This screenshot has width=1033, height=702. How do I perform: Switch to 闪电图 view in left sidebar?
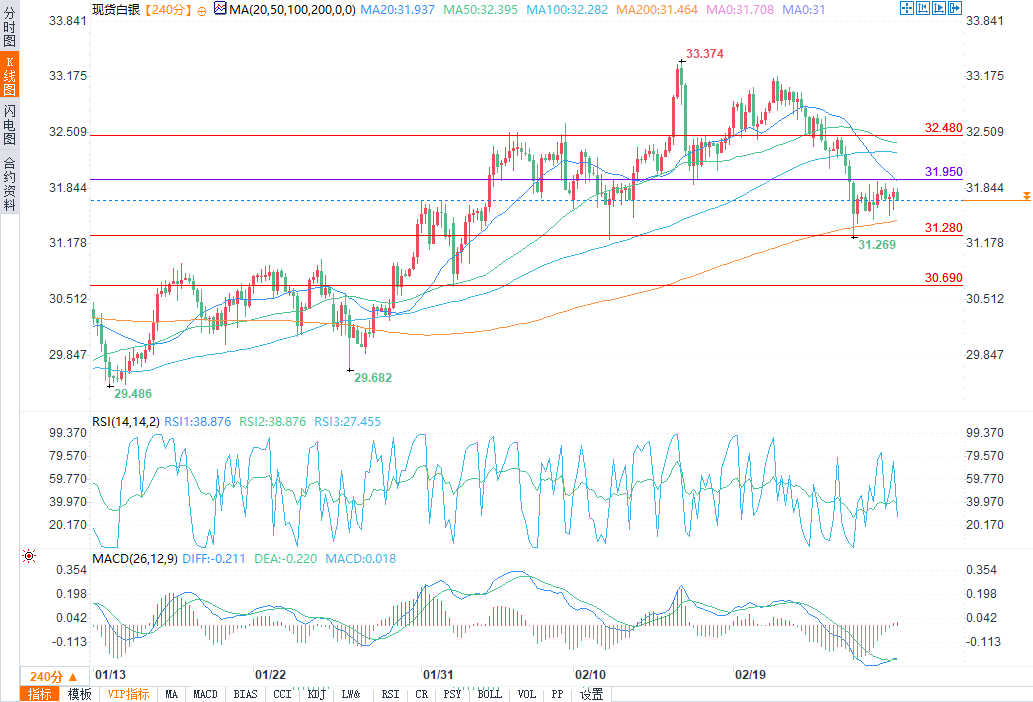[x=9, y=124]
